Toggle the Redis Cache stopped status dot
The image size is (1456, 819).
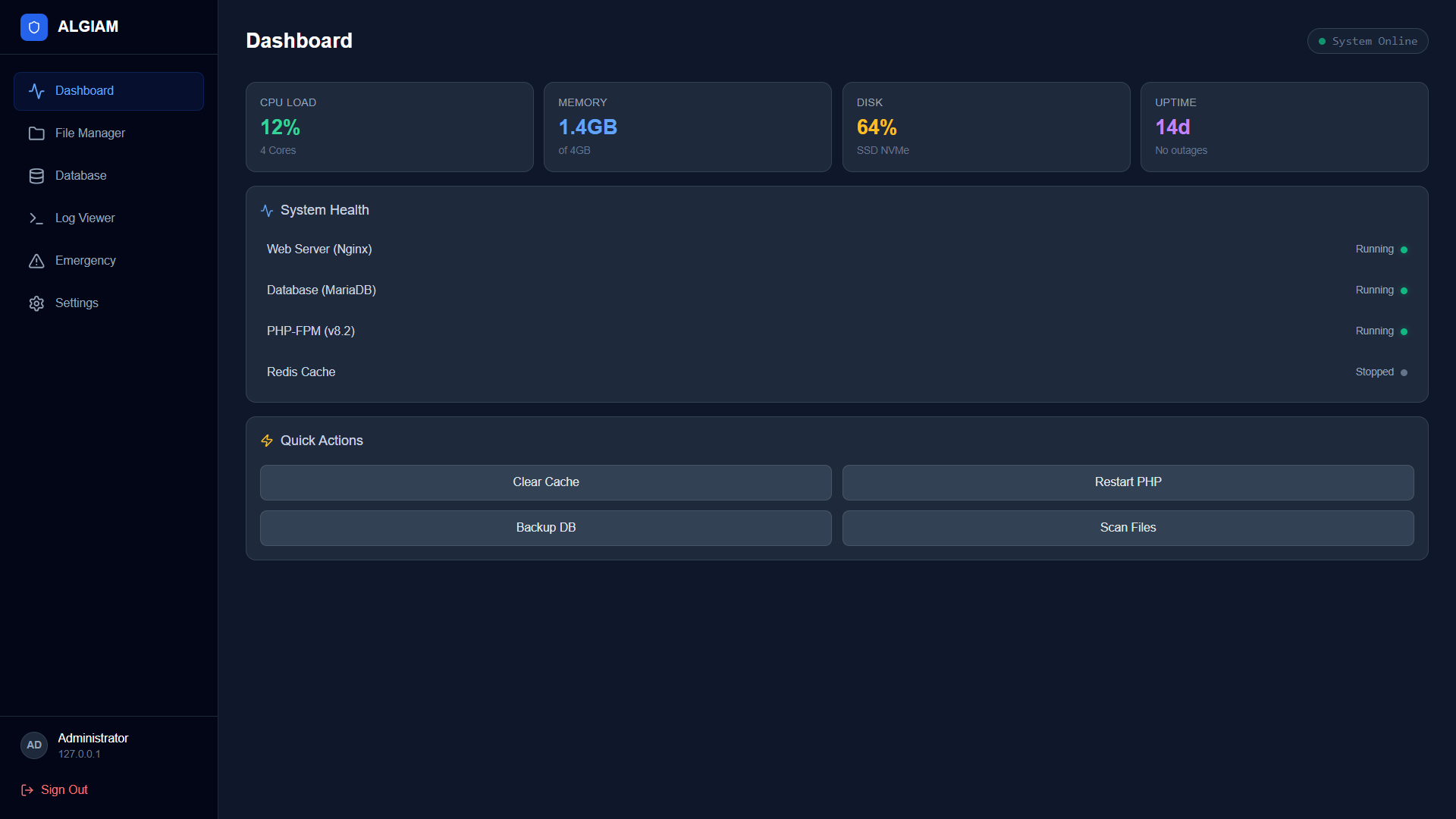pyautogui.click(x=1404, y=372)
